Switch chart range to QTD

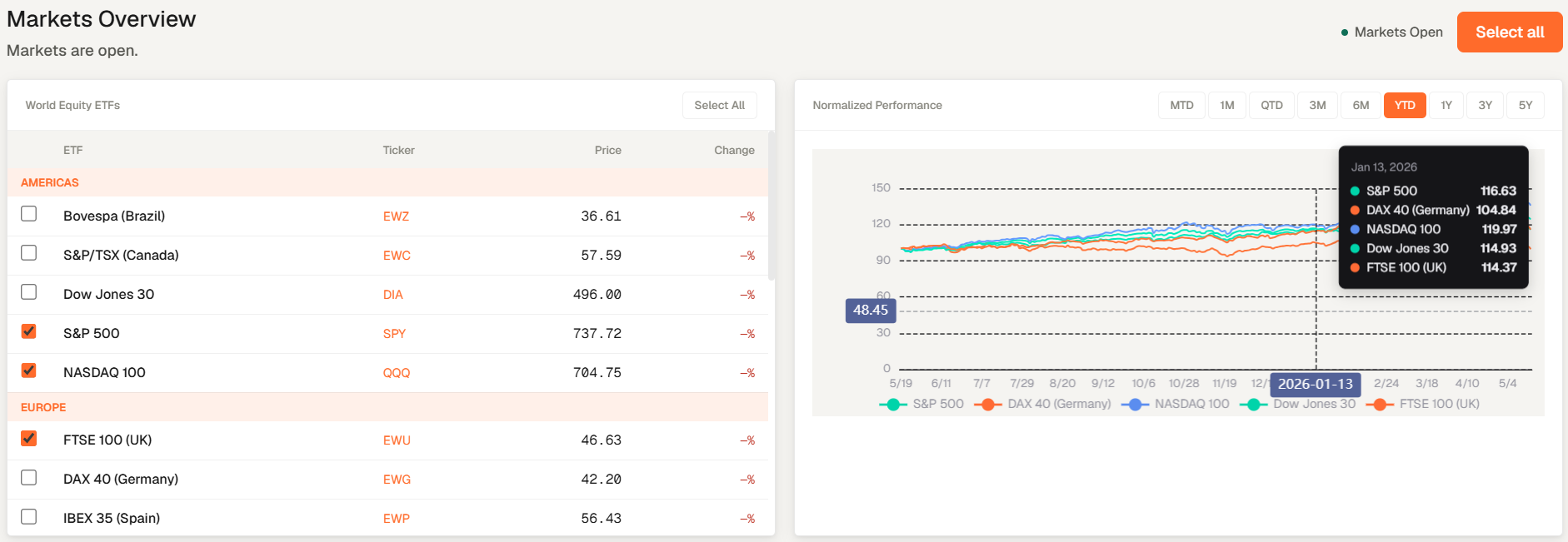click(x=1271, y=105)
